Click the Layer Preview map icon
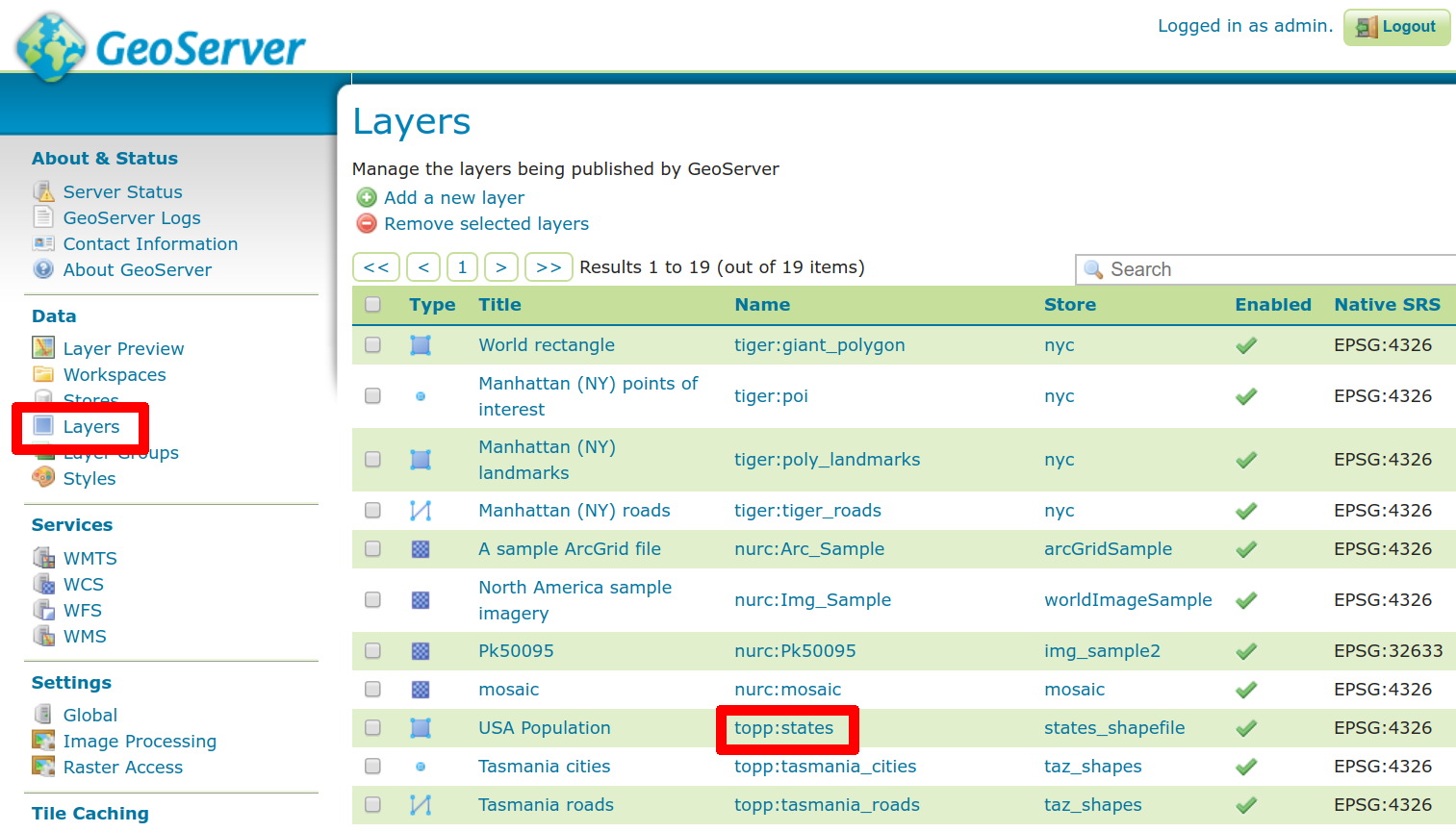 coord(43,347)
